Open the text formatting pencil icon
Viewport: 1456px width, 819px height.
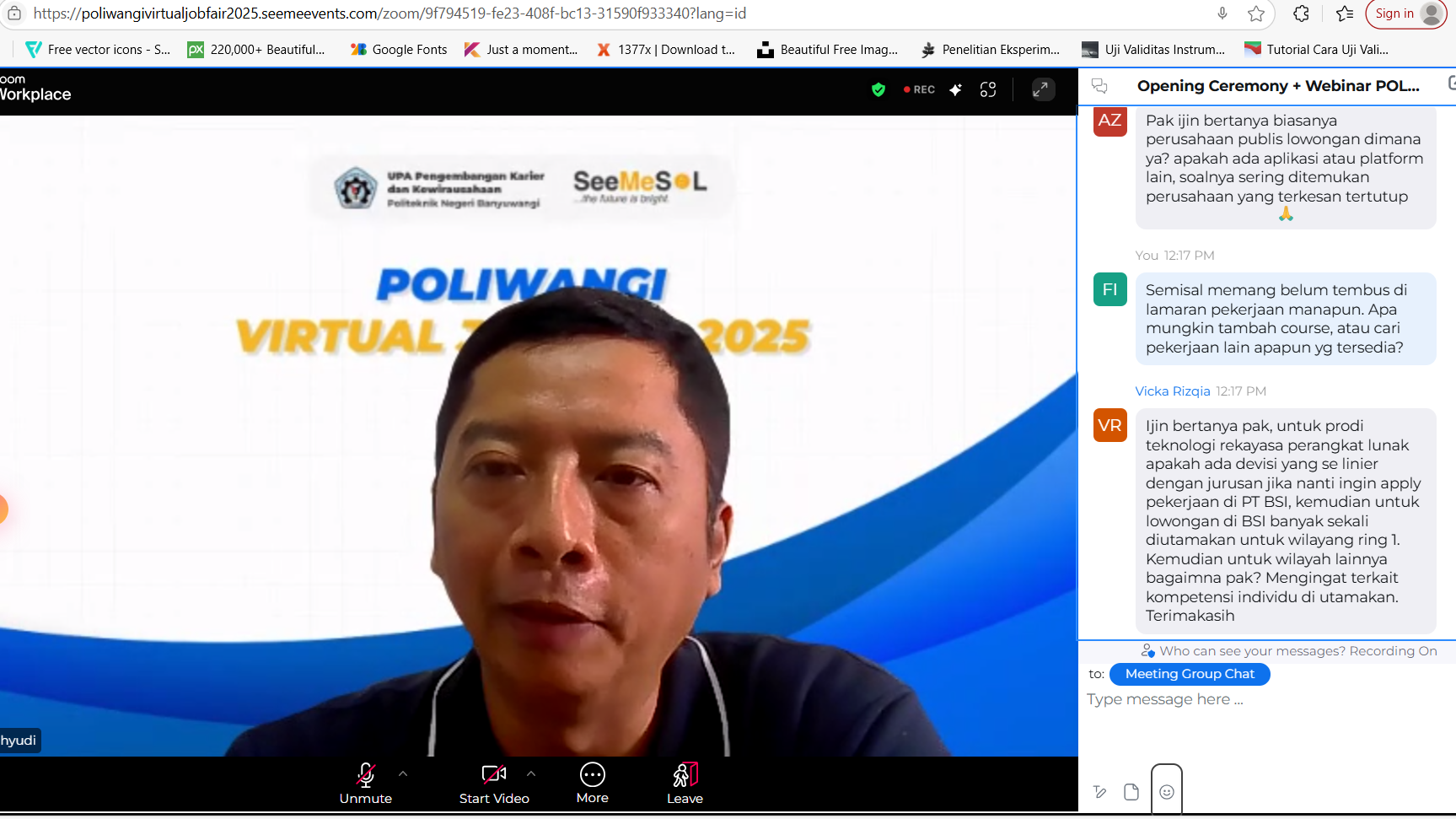pyautogui.click(x=1099, y=792)
